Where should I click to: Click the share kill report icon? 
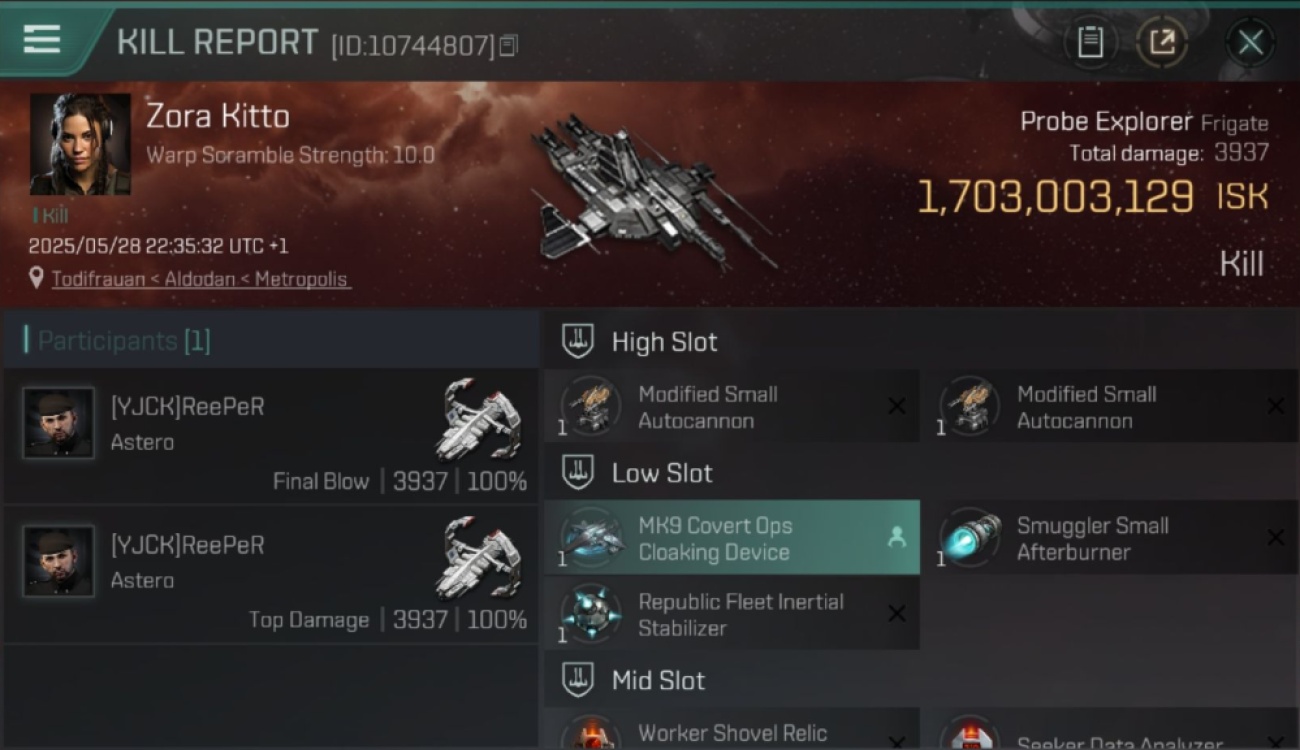1162,43
